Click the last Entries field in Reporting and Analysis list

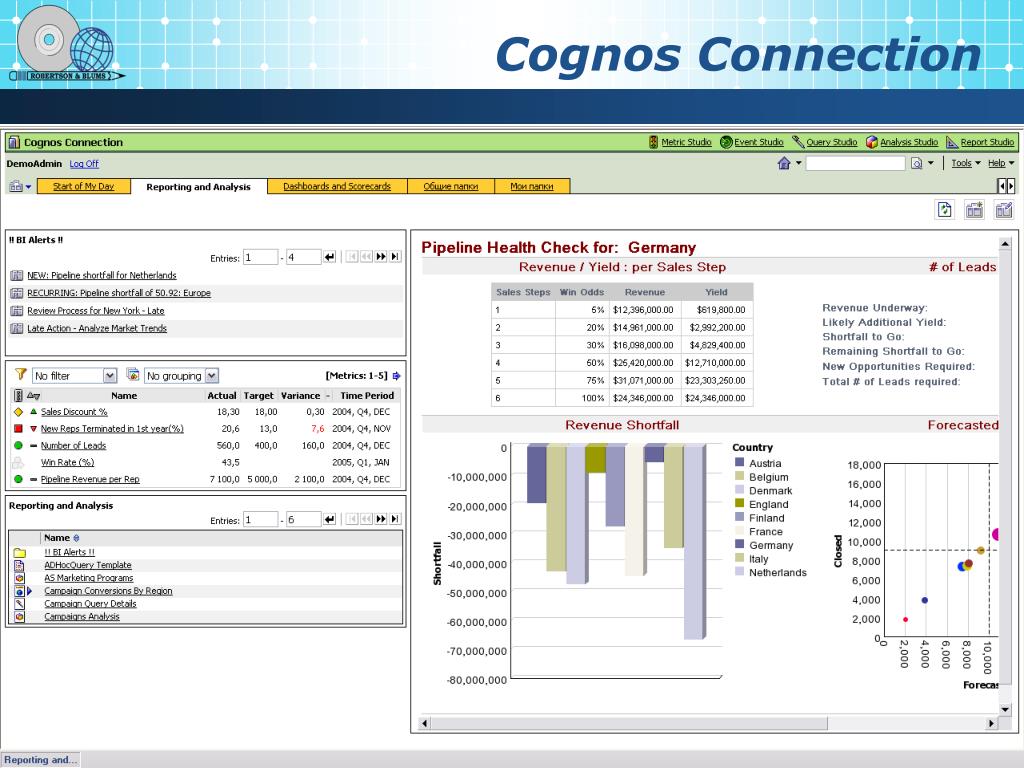(303, 519)
